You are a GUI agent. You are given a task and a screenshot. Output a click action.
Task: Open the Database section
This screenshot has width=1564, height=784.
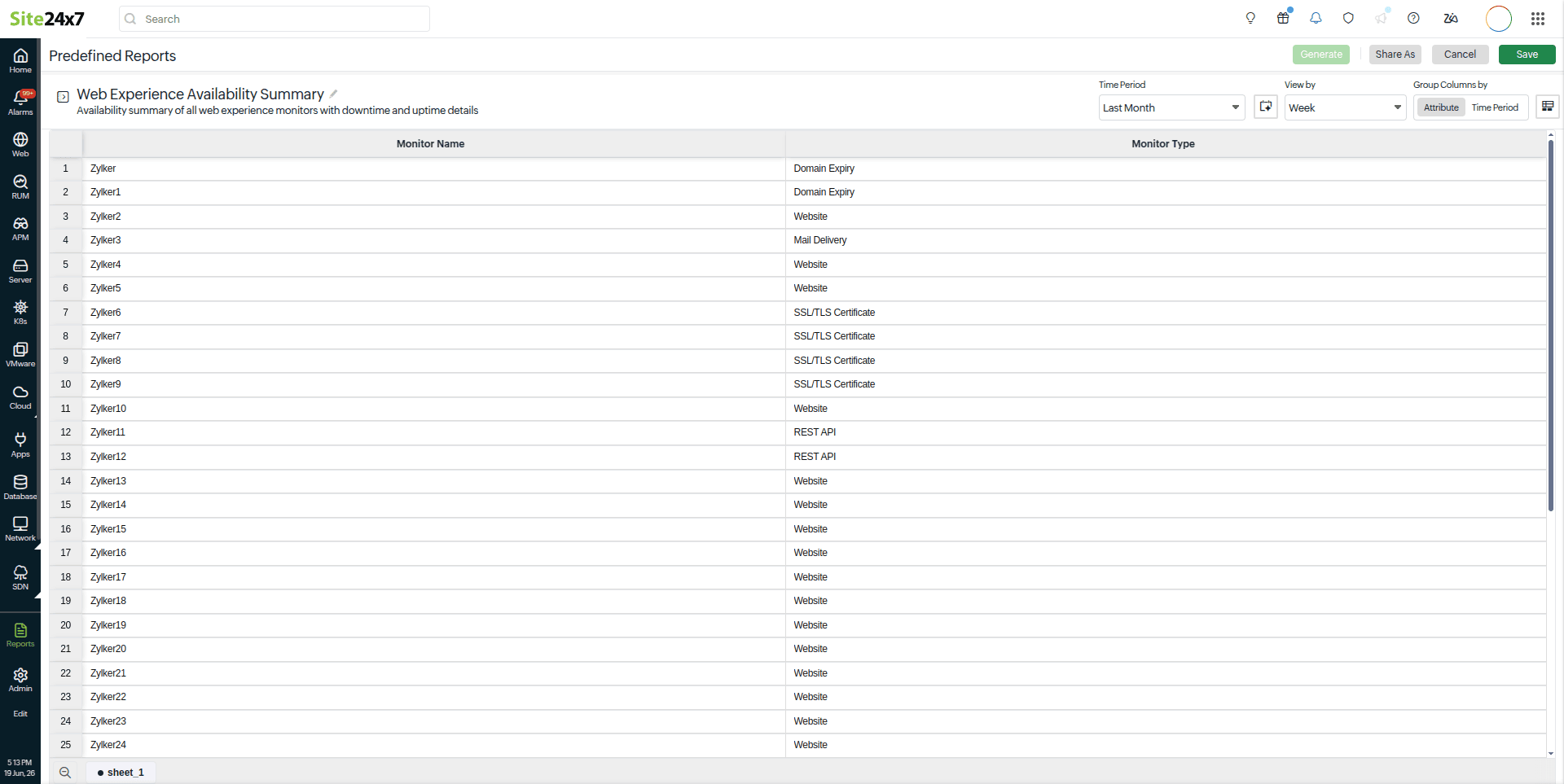coord(20,487)
